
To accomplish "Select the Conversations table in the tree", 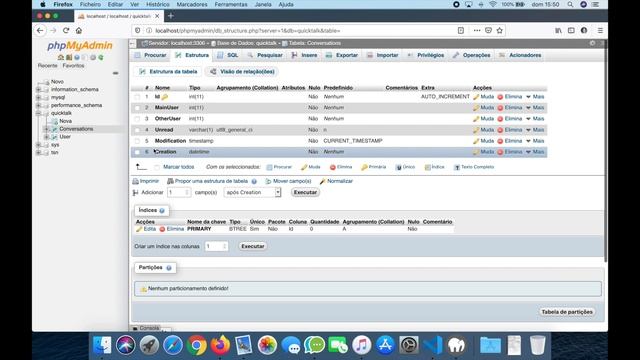I will pos(76,129).
